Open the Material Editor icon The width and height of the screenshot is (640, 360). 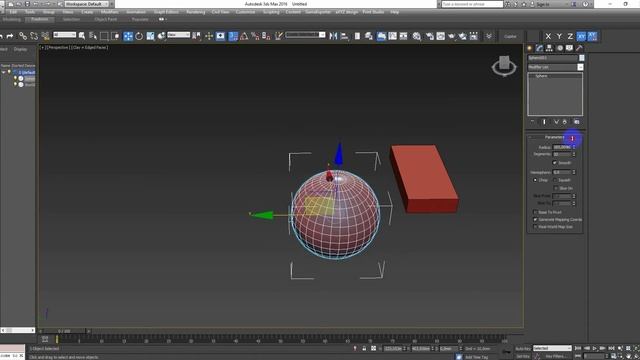tap(417, 36)
